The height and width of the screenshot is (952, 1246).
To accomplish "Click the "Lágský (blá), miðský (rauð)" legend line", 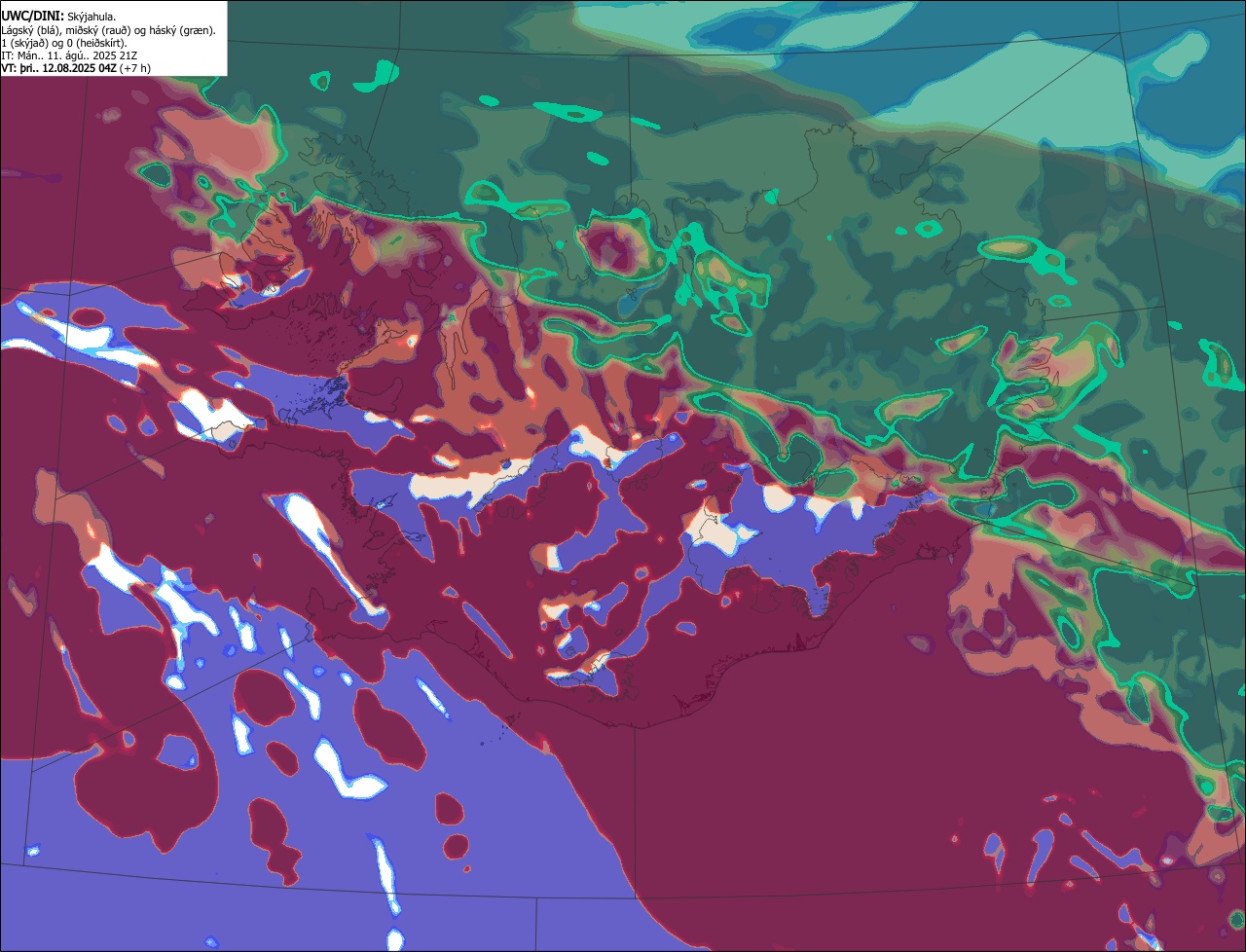I will [x=108, y=30].
